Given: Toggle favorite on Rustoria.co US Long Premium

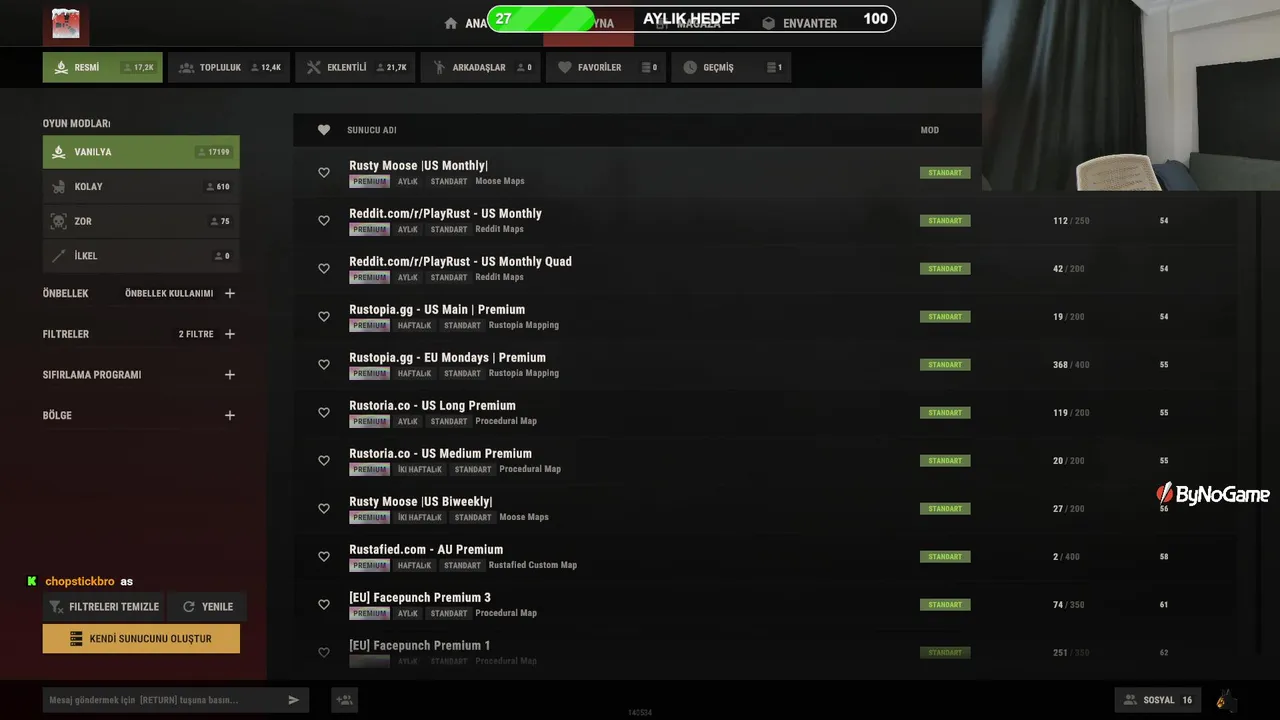Looking at the screenshot, I should click(324, 413).
